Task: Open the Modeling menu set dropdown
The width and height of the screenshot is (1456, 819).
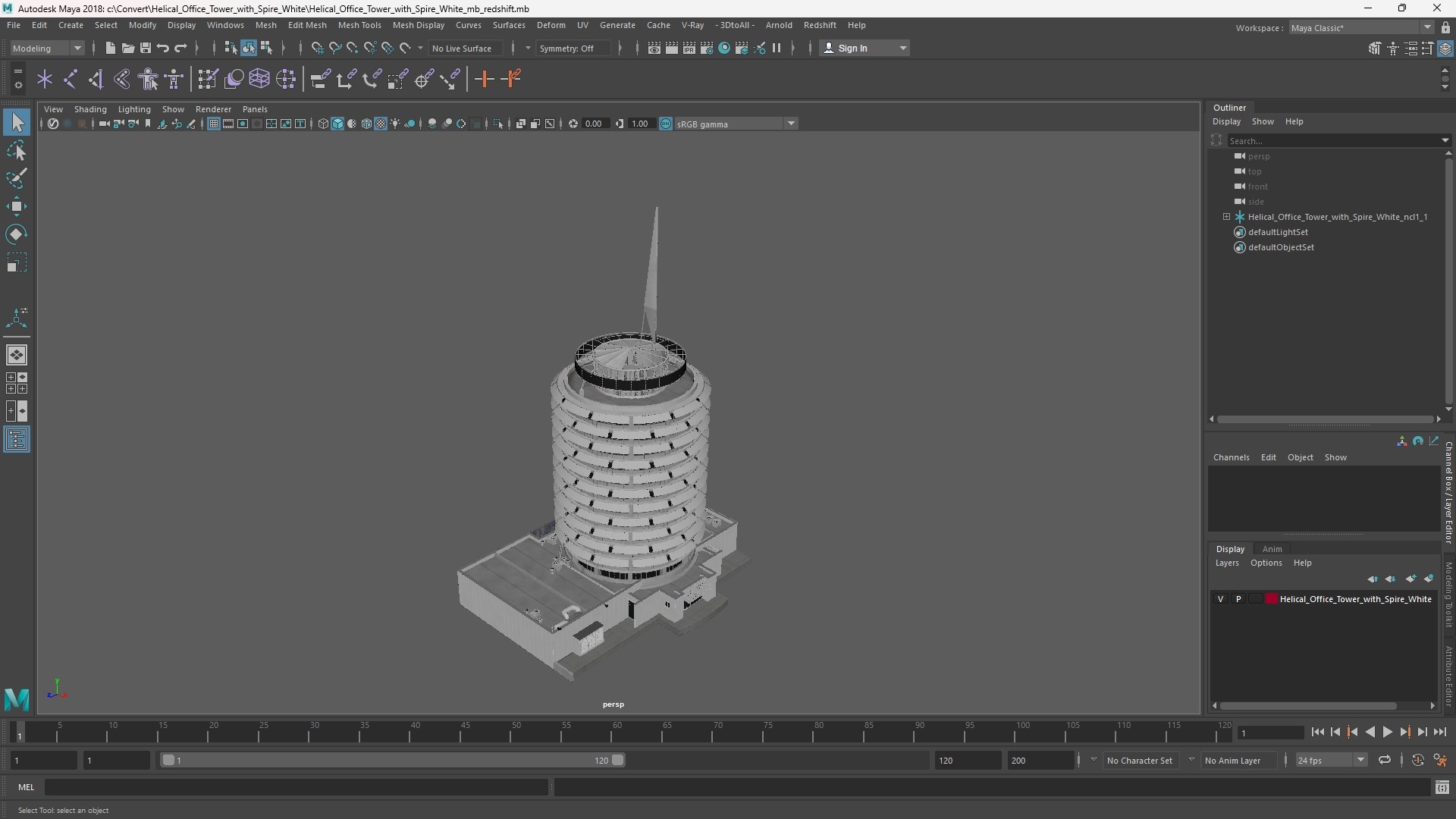Action: click(47, 48)
